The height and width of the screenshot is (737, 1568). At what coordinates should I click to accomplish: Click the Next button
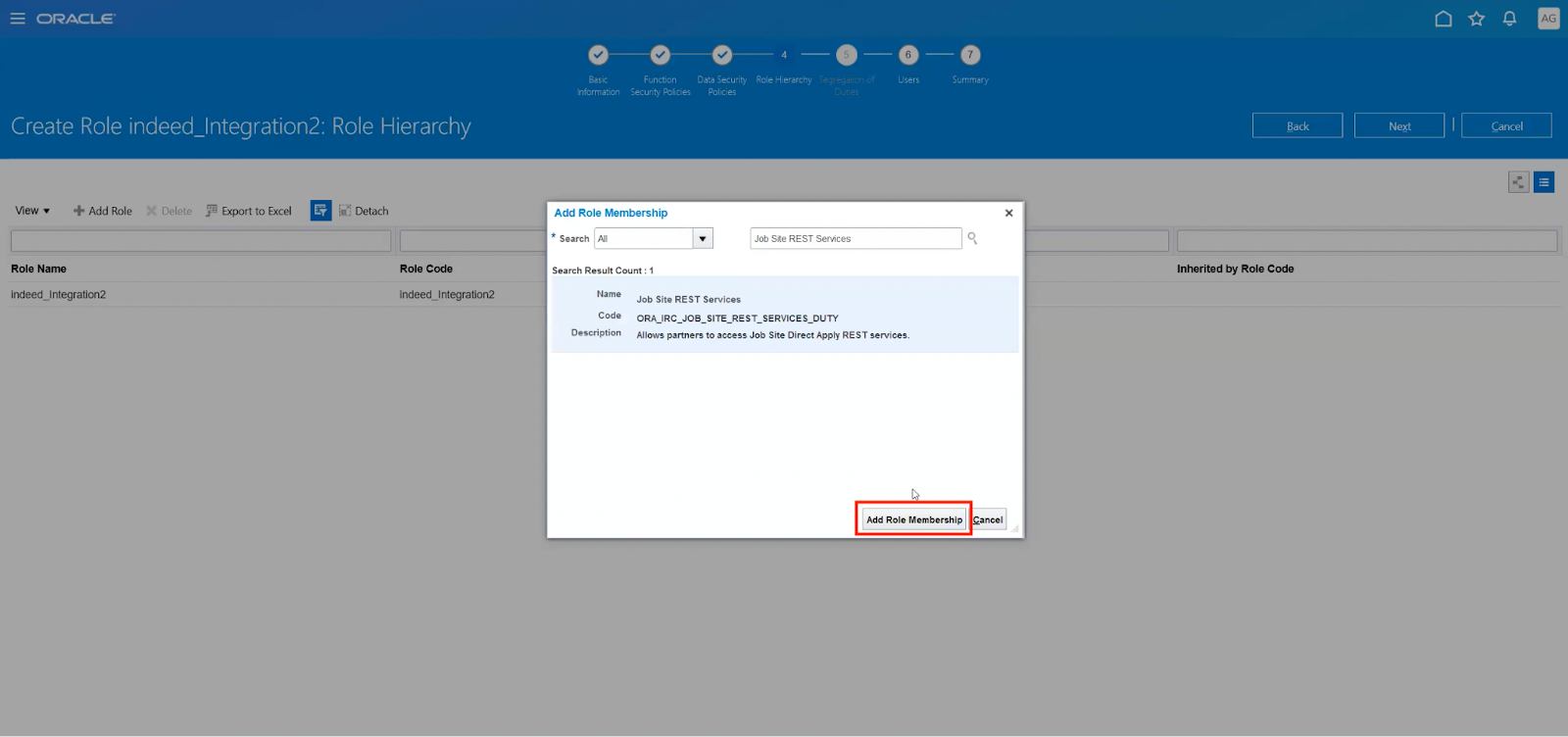(x=1399, y=125)
